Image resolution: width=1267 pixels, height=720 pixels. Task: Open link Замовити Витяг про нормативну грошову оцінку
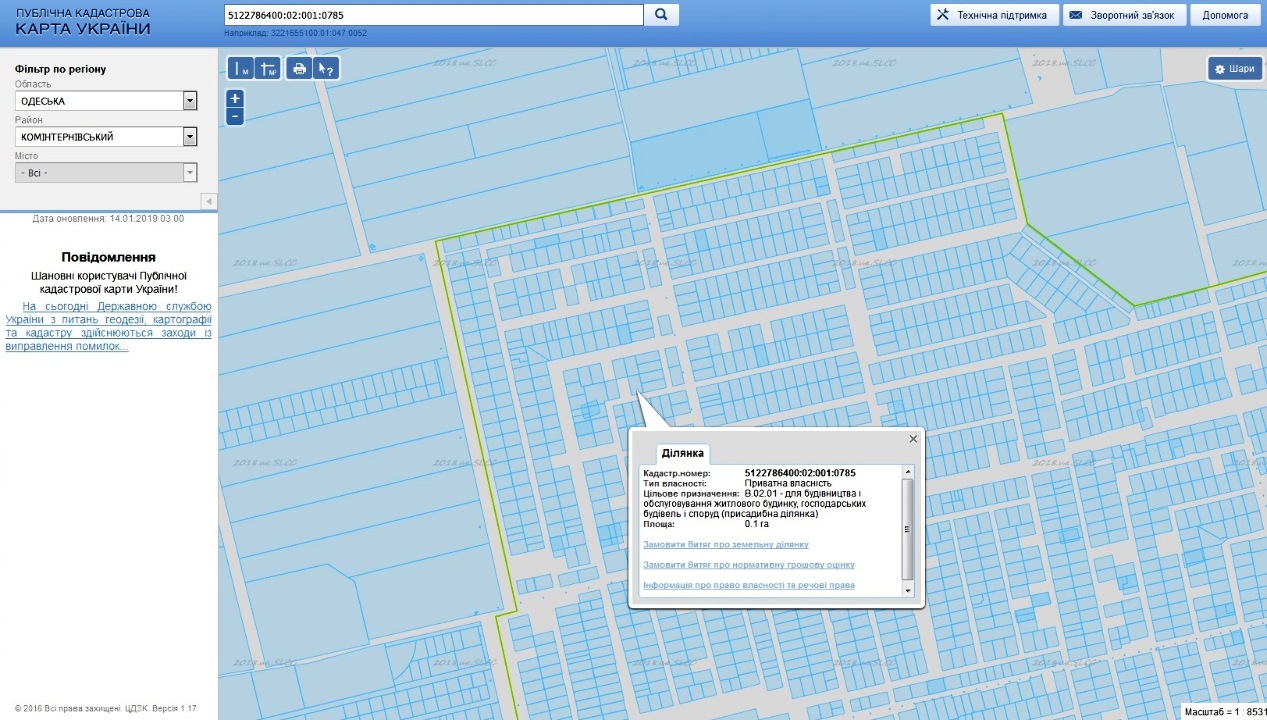tap(748, 565)
